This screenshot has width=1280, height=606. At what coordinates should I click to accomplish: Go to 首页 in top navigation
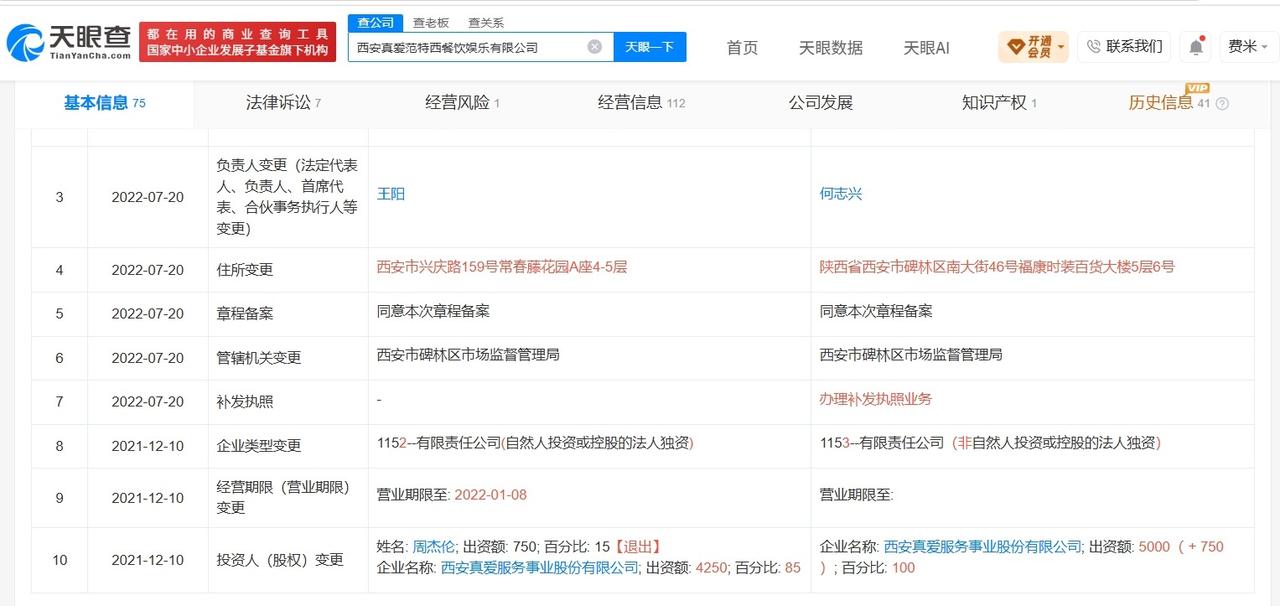point(742,48)
